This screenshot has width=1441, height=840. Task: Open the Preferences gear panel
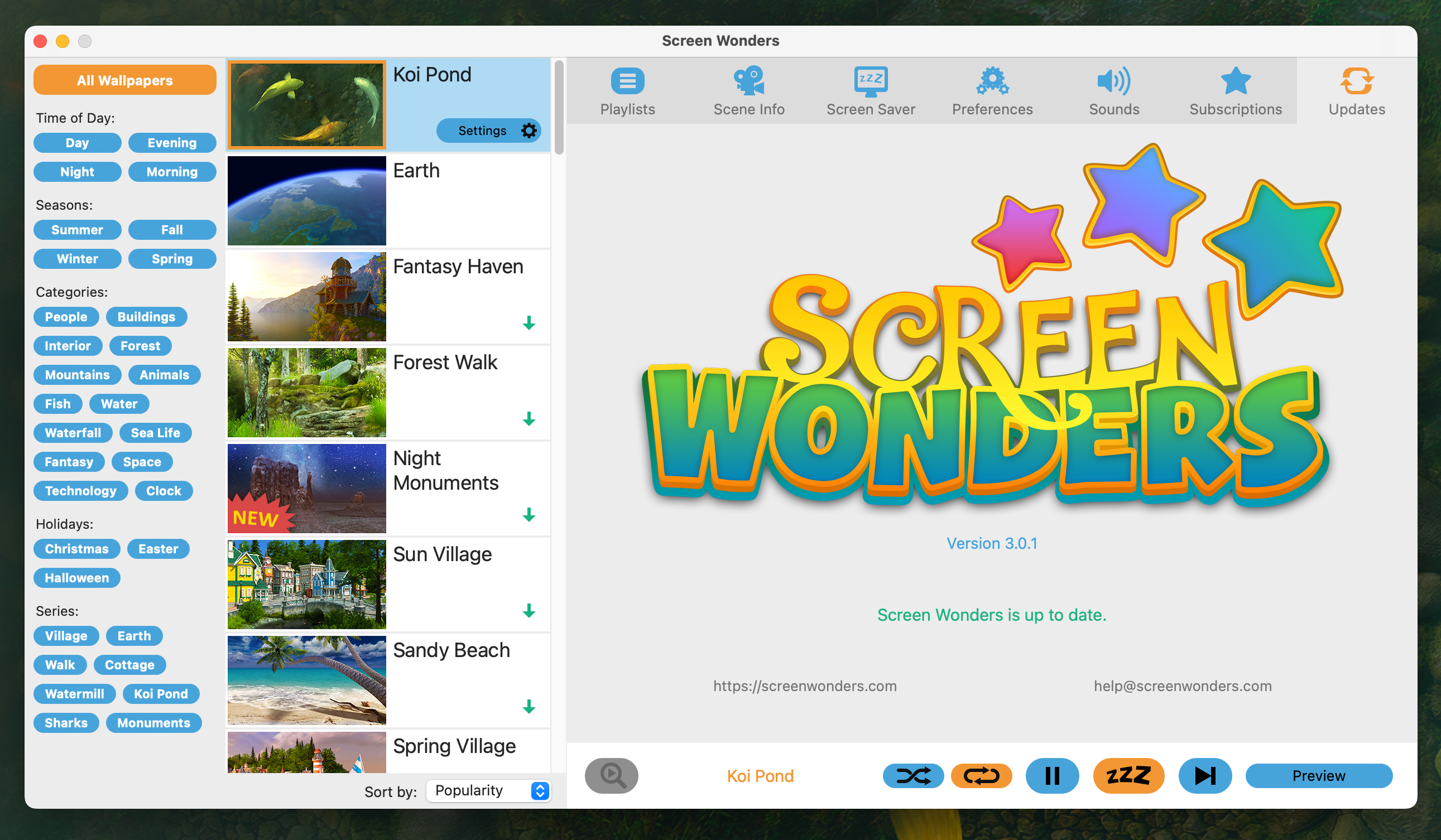tap(992, 91)
